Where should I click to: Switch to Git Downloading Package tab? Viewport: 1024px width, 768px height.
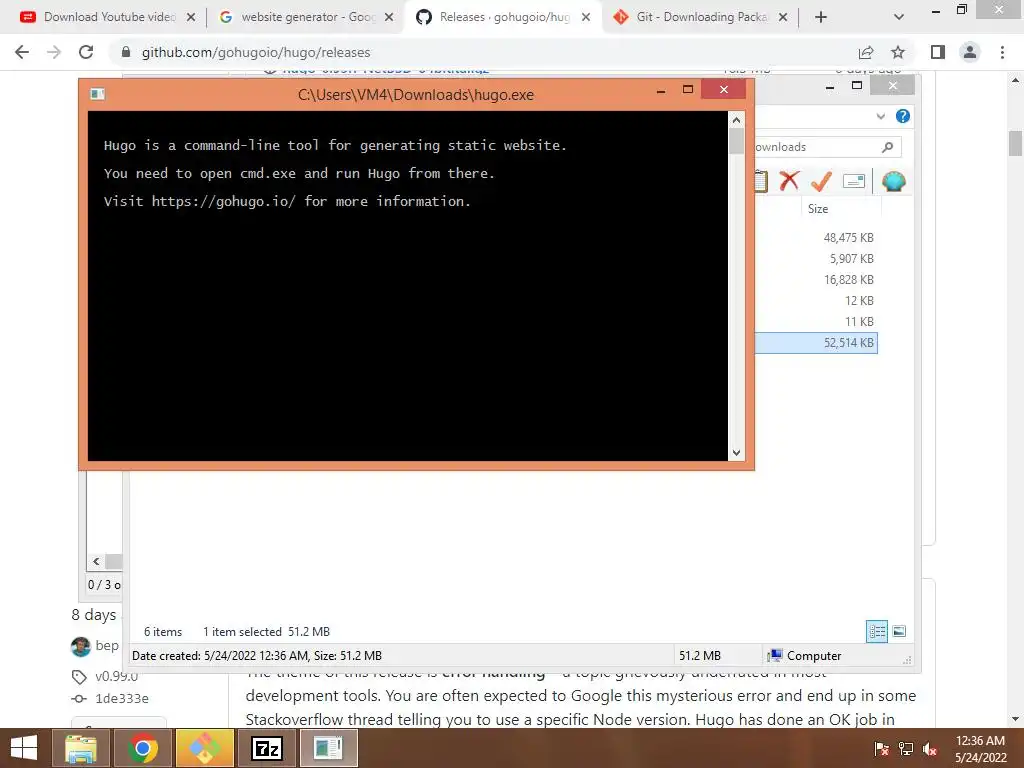(700, 17)
